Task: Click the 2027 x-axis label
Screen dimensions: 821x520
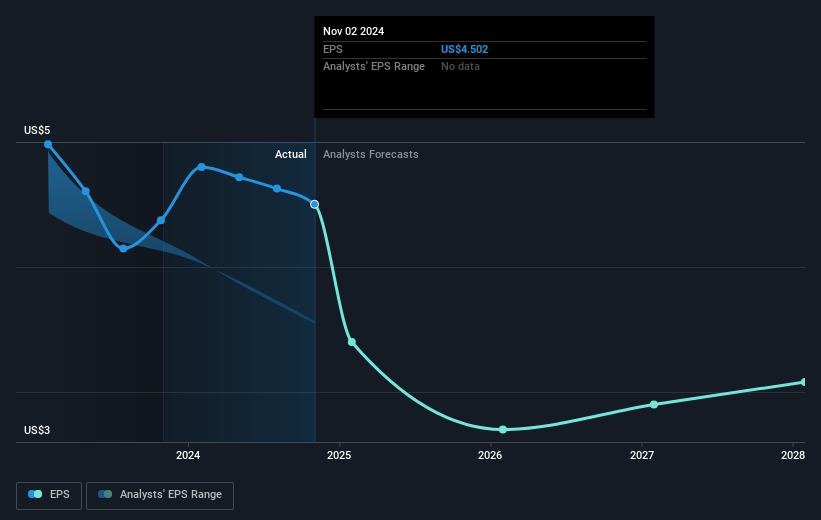Action: point(642,455)
